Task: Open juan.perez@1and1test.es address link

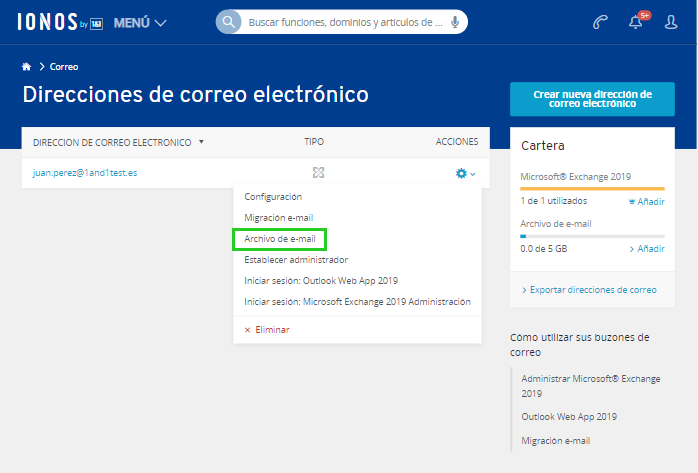Action: pos(85,173)
